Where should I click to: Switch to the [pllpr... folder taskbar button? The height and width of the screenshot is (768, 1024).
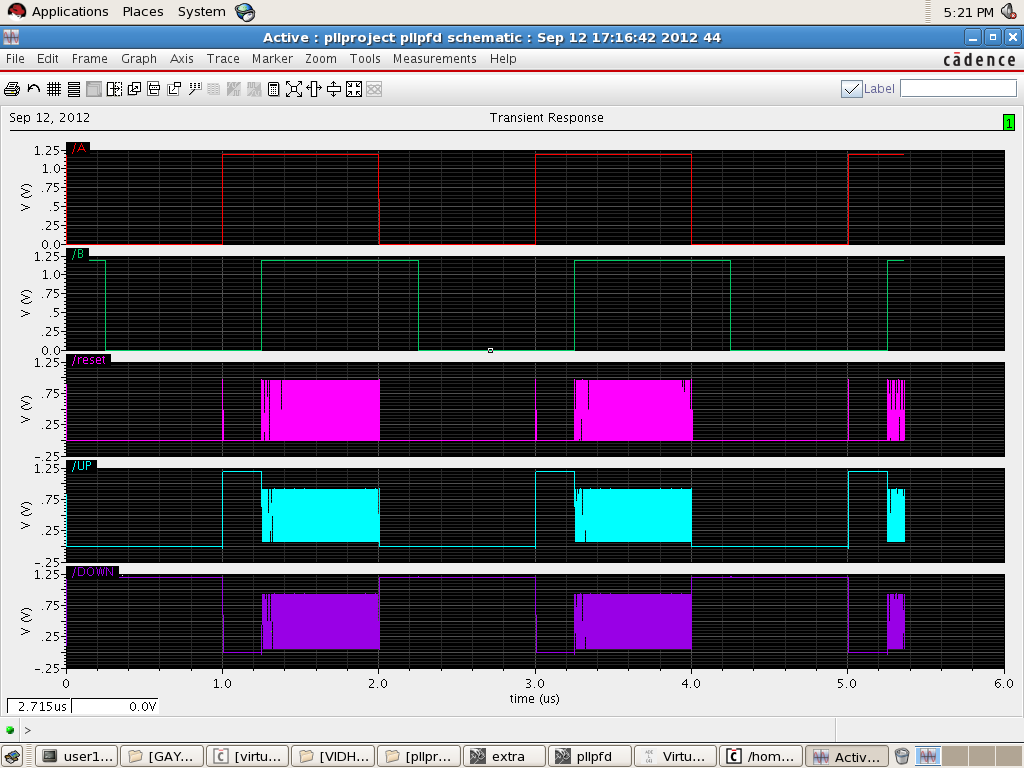(x=419, y=756)
